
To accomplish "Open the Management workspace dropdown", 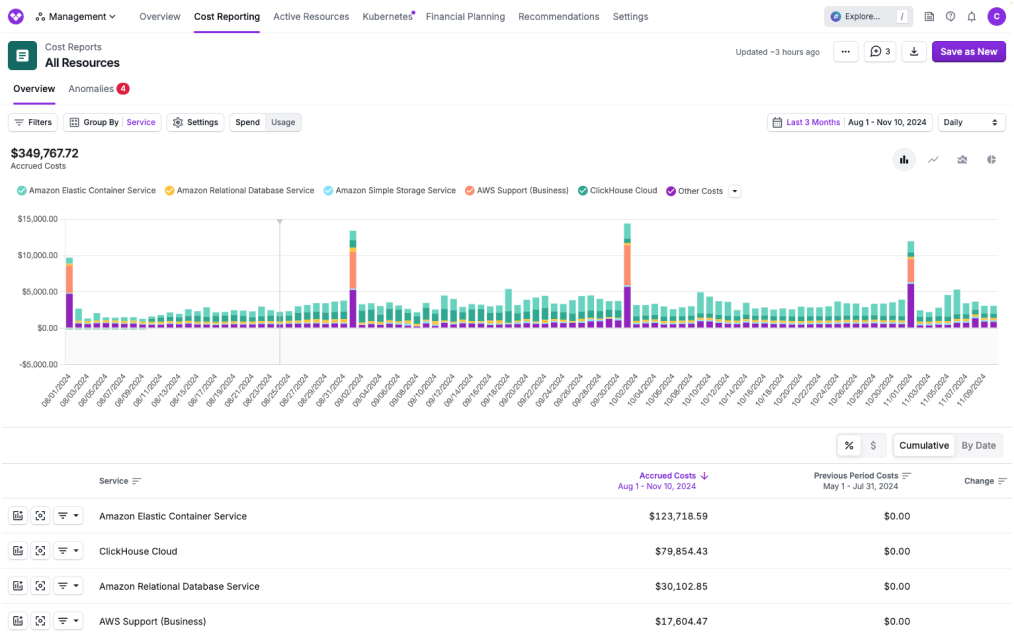I will (76, 17).
